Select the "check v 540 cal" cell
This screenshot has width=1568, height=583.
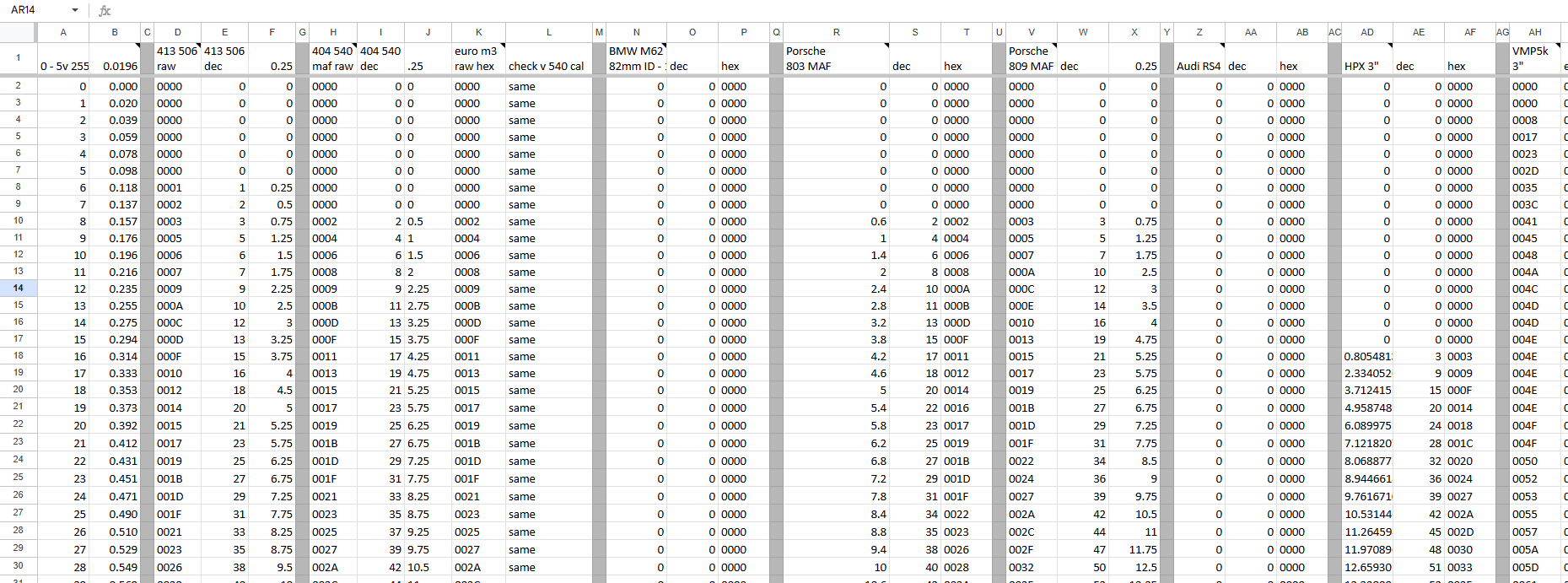tap(547, 58)
